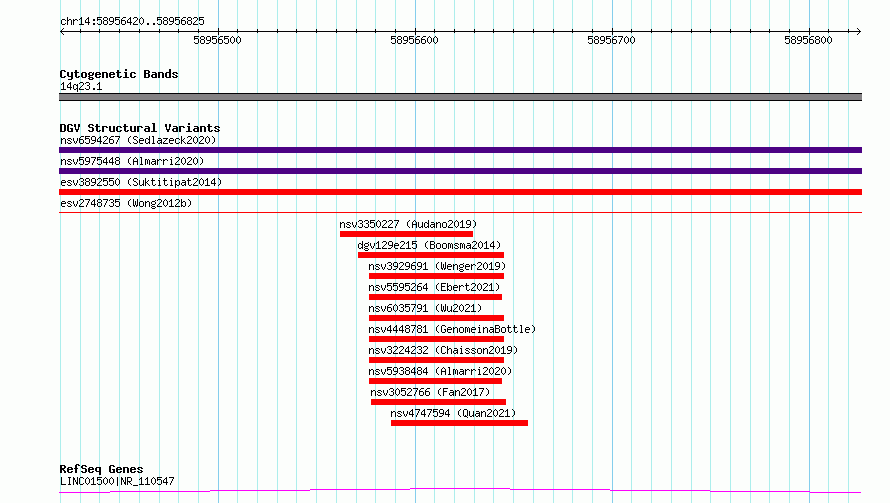This screenshot has height=503, width=890.
Task: Open nsv5975448 (Almarri2020) variant label
Action: tap(132, 161)
